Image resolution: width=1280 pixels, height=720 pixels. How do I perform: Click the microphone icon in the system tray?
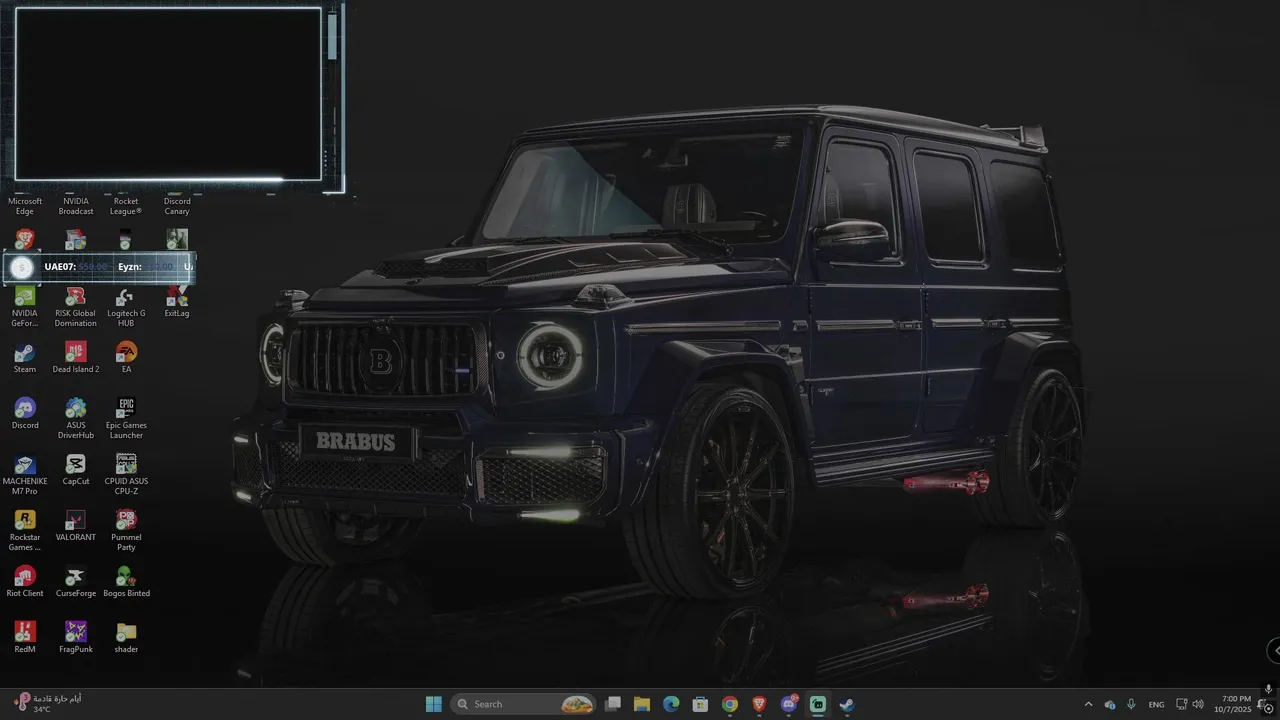(1131, 704)
